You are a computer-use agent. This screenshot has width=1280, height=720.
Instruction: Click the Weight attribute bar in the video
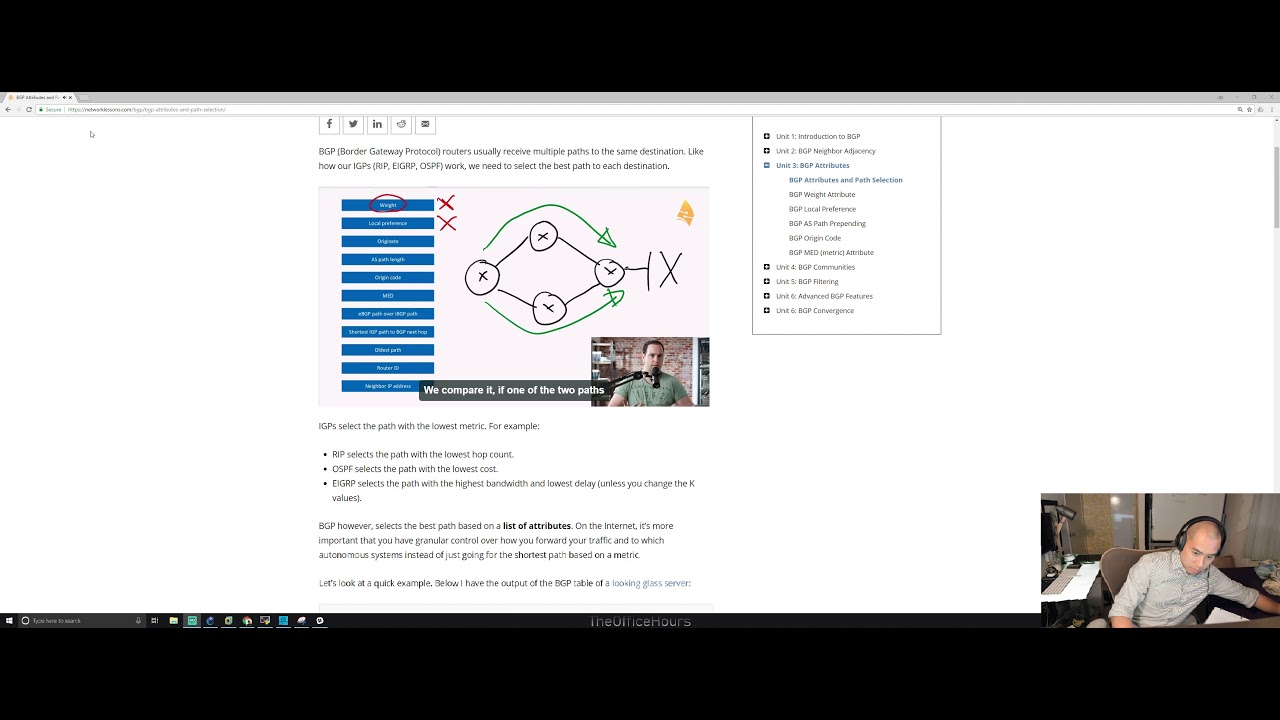pos(388,205)
